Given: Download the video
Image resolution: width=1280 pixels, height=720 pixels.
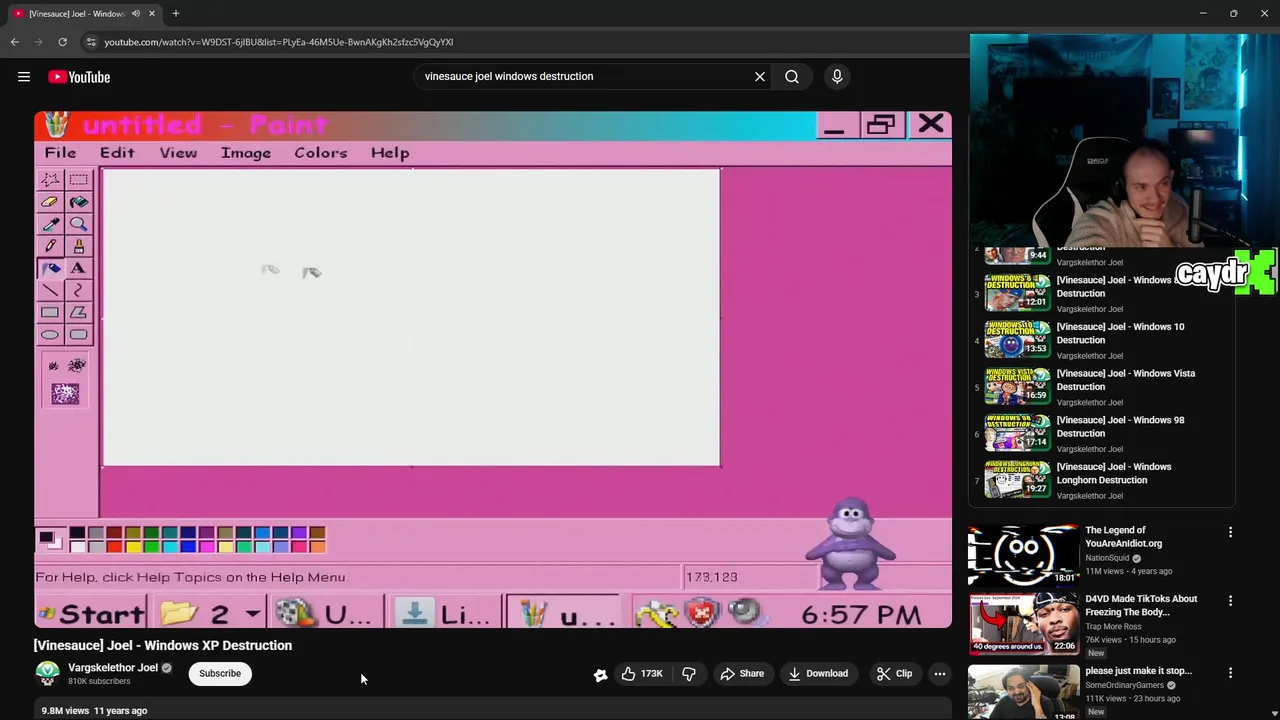Looking at the screenshot, I should [x=818, y=674].
